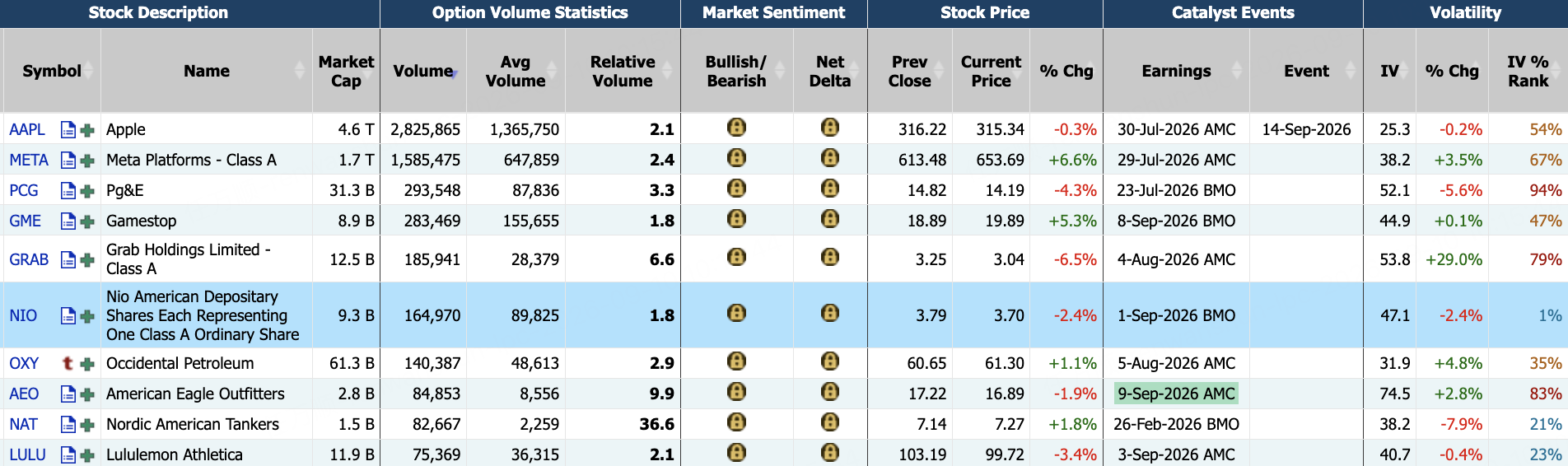The image size is (1568, 466).
Task: Open the GME symbol link
Action: 26,221
